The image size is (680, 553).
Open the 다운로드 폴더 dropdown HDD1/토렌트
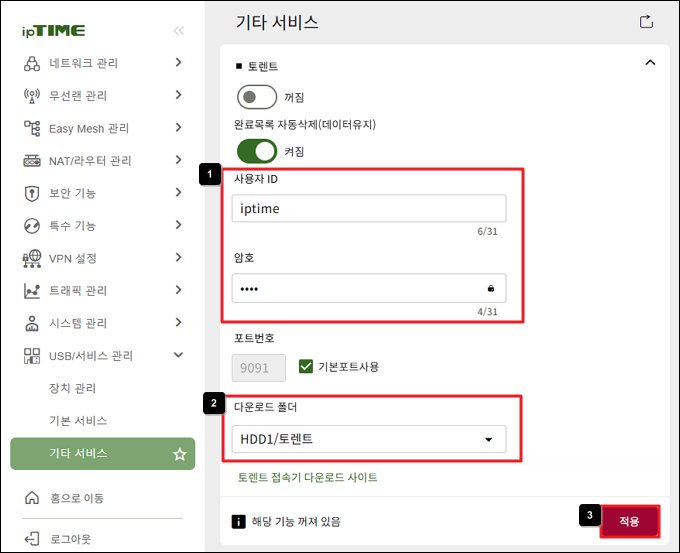[369, 439]
